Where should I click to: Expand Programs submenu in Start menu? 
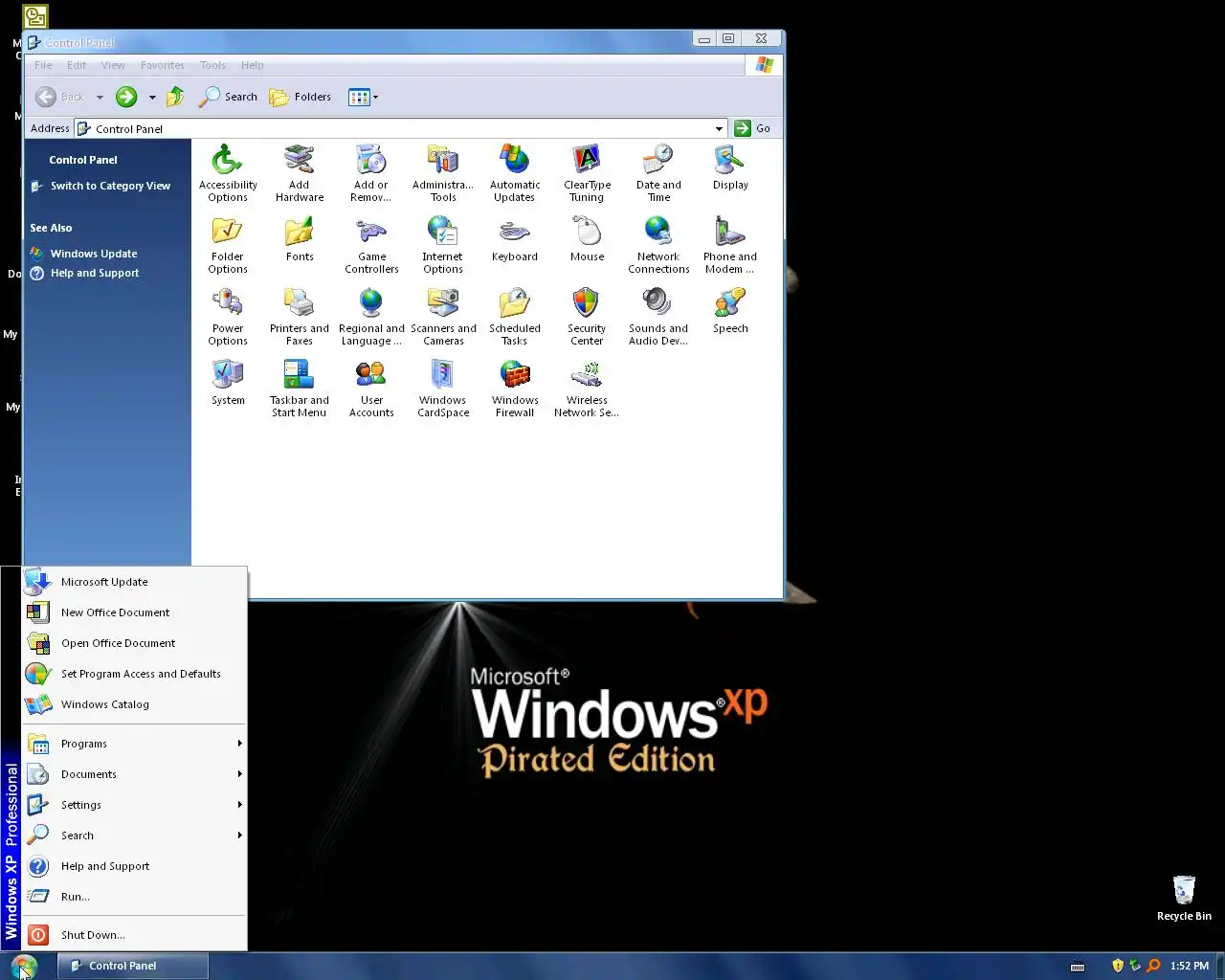click(134, 744)
